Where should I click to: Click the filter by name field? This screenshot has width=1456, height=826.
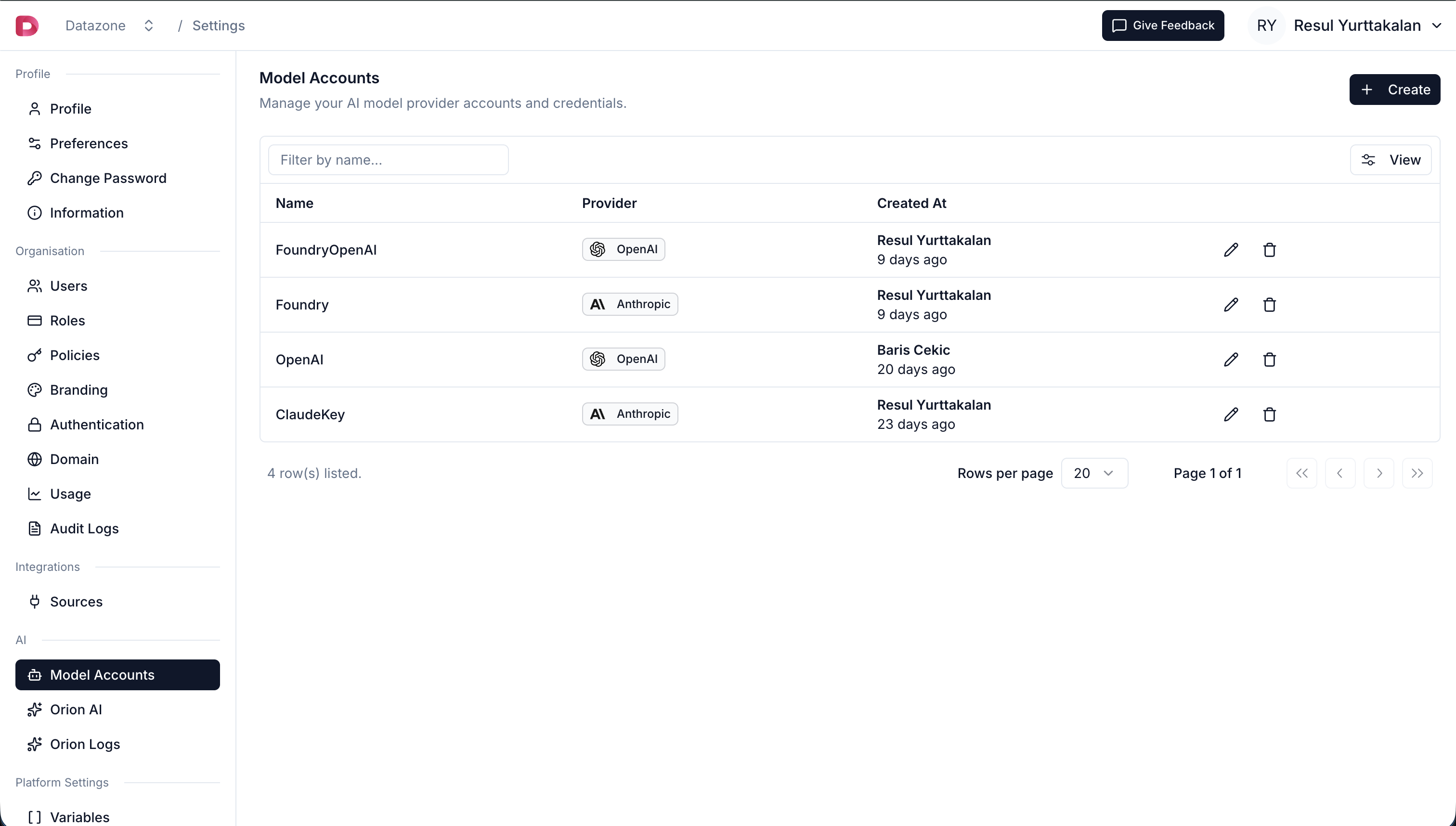click(x=388, y=159)
